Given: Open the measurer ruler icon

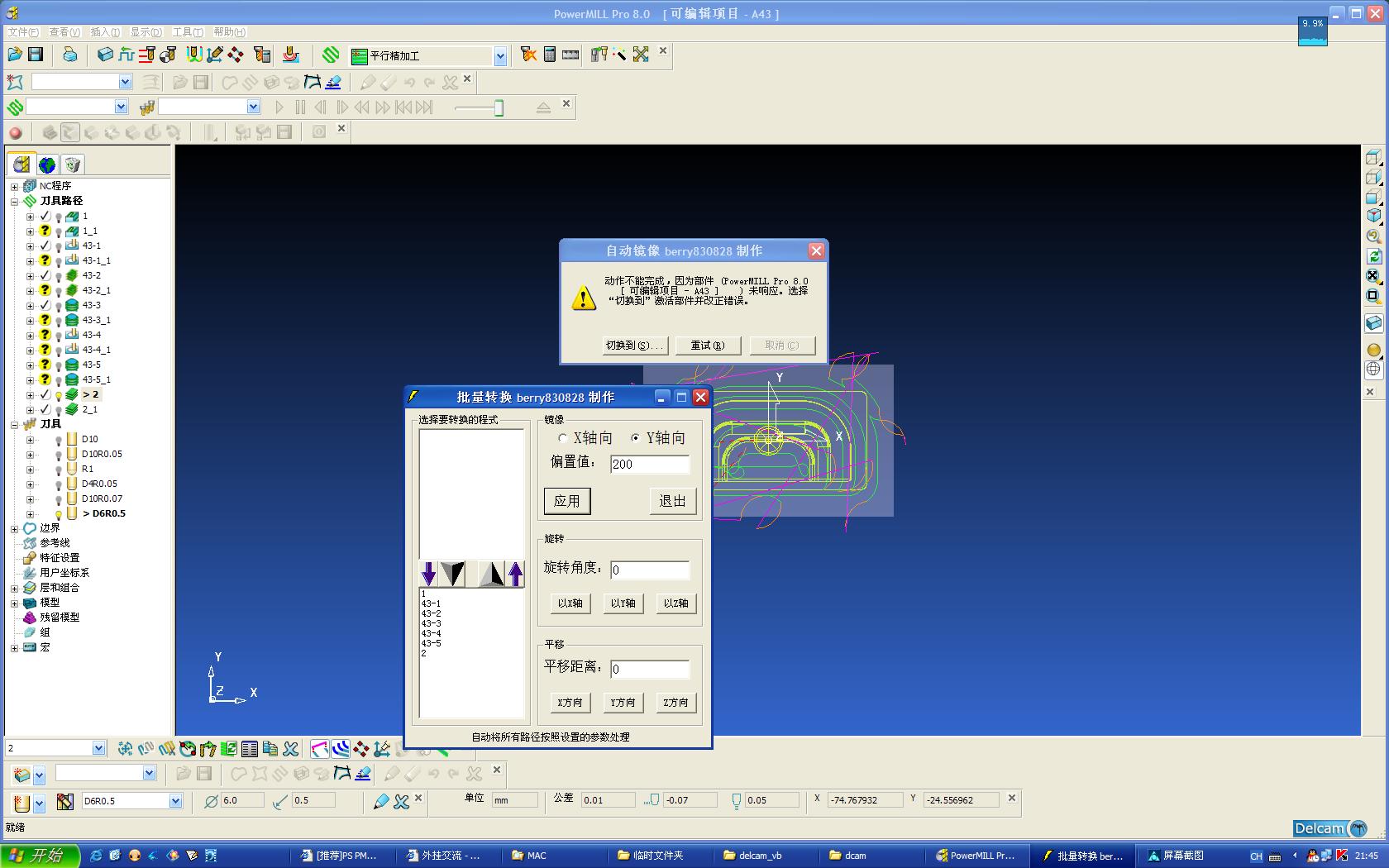Looking at the screenshot, I should point(570,55).
